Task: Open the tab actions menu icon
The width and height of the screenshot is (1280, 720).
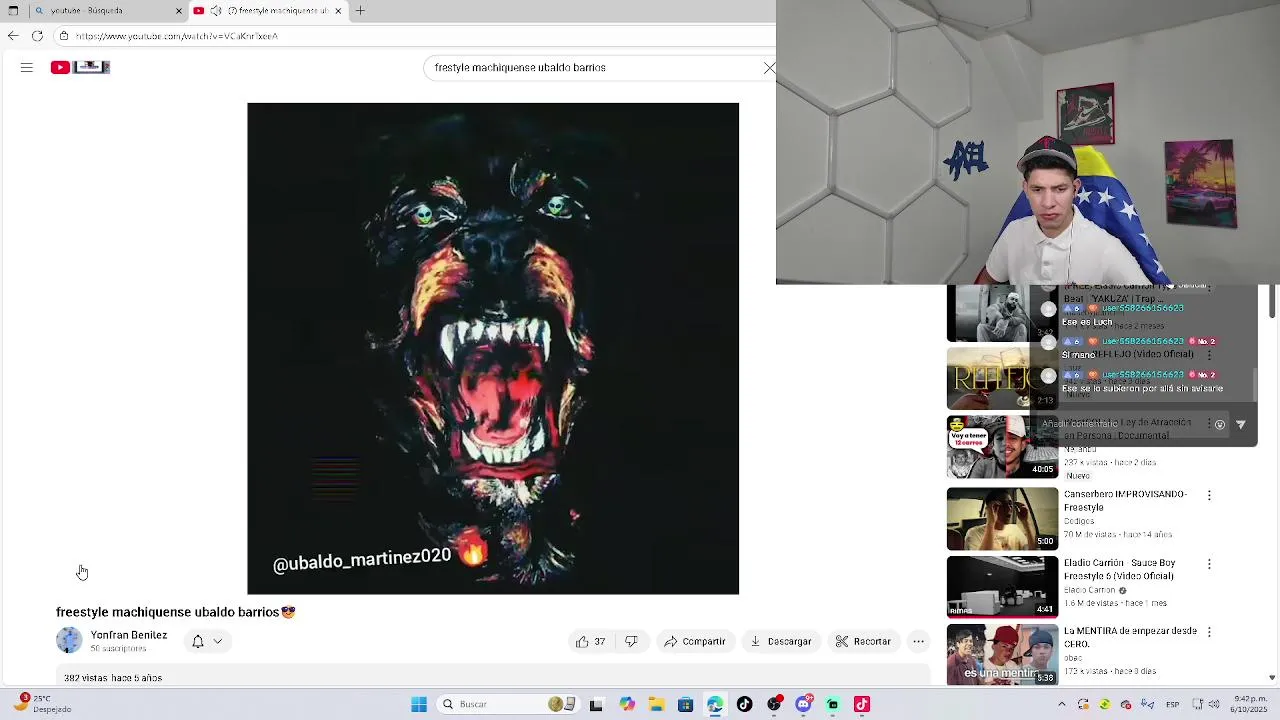Action: coord(13,11)
